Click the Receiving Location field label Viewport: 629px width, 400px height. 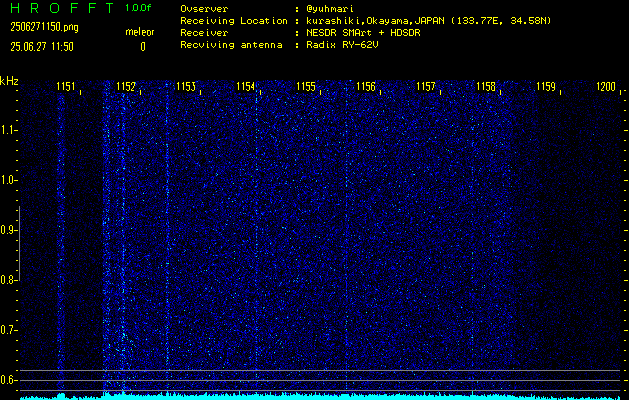click(234, 21)
